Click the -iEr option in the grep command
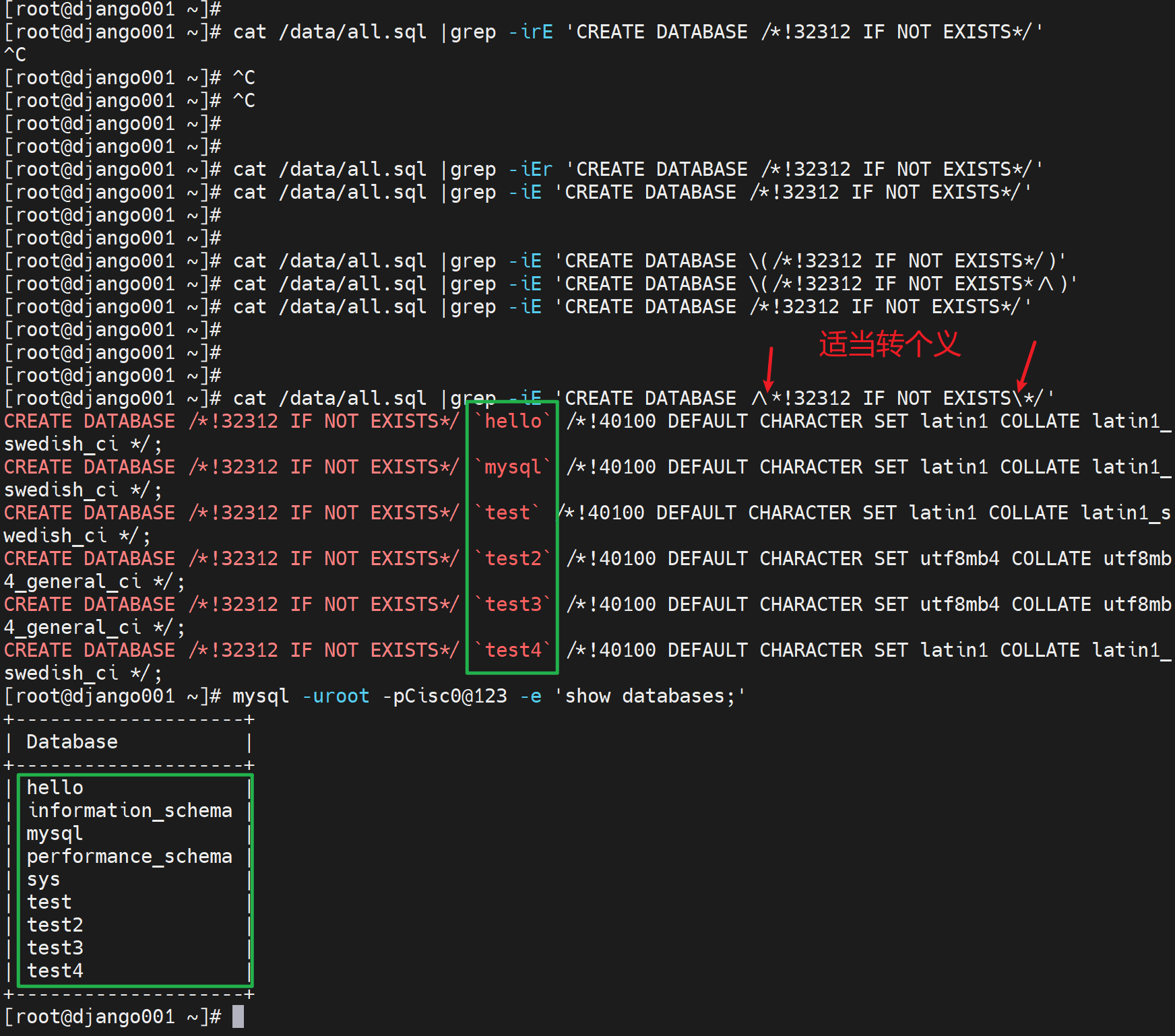 tap(530, 169)
